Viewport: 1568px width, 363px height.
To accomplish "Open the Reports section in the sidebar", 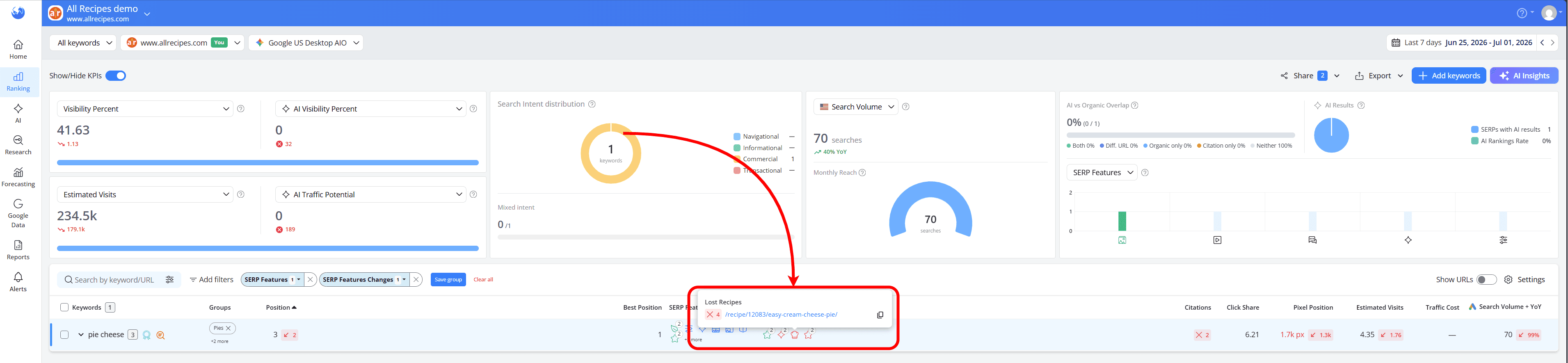I will tap(18, 250).
